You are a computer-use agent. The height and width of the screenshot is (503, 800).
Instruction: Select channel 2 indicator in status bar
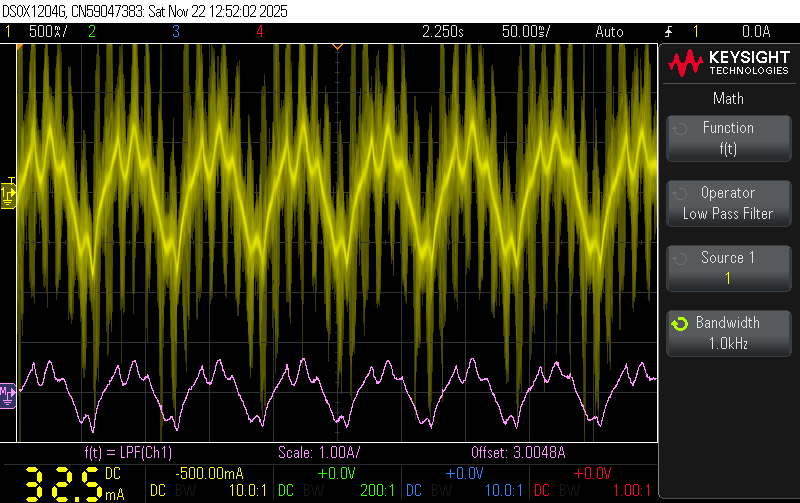pos(92,32)
